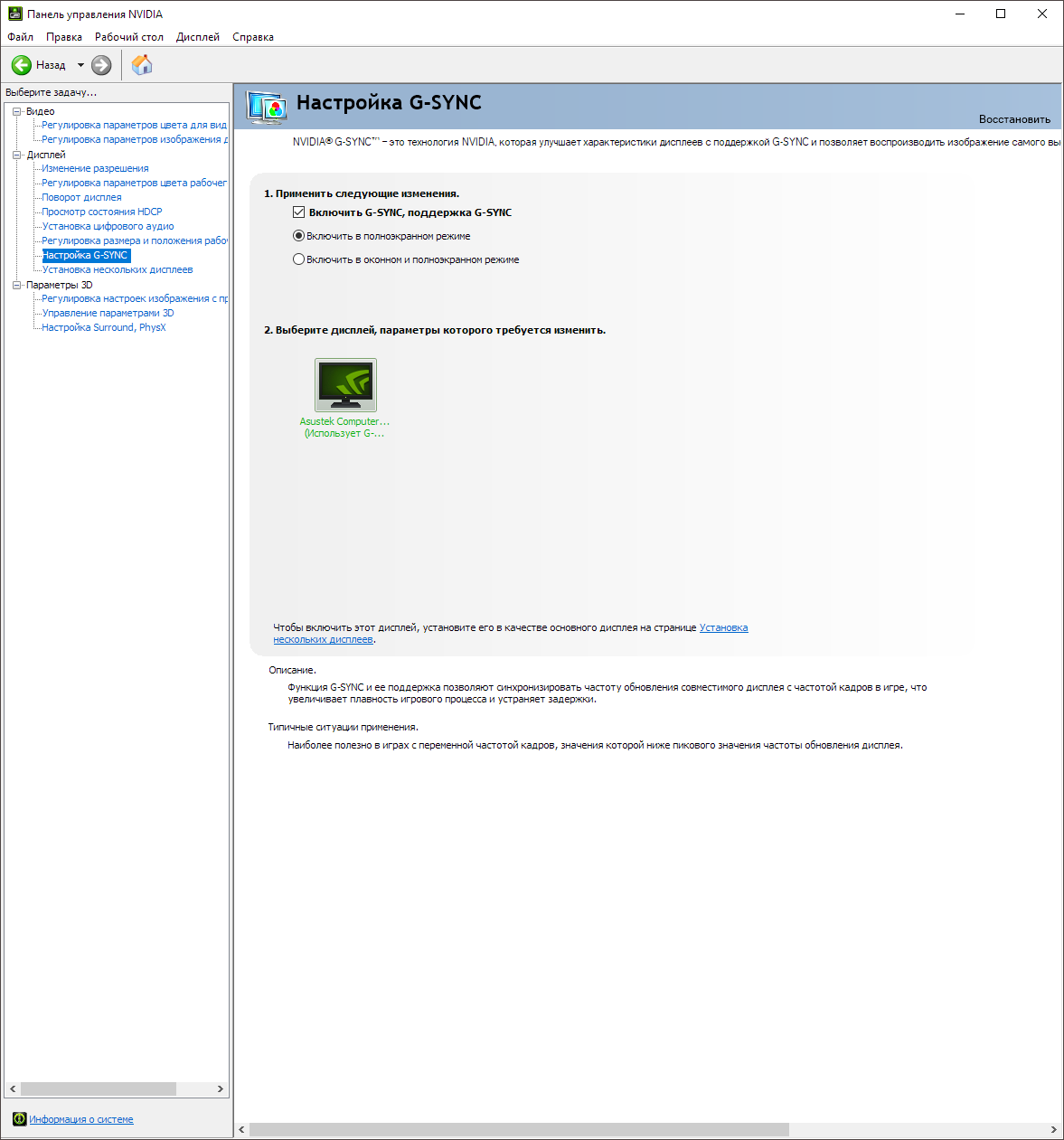Viewport: 1064px width, 1140px height.
Task: Open the Информация о системе link
Action: tap(81, 1119)
